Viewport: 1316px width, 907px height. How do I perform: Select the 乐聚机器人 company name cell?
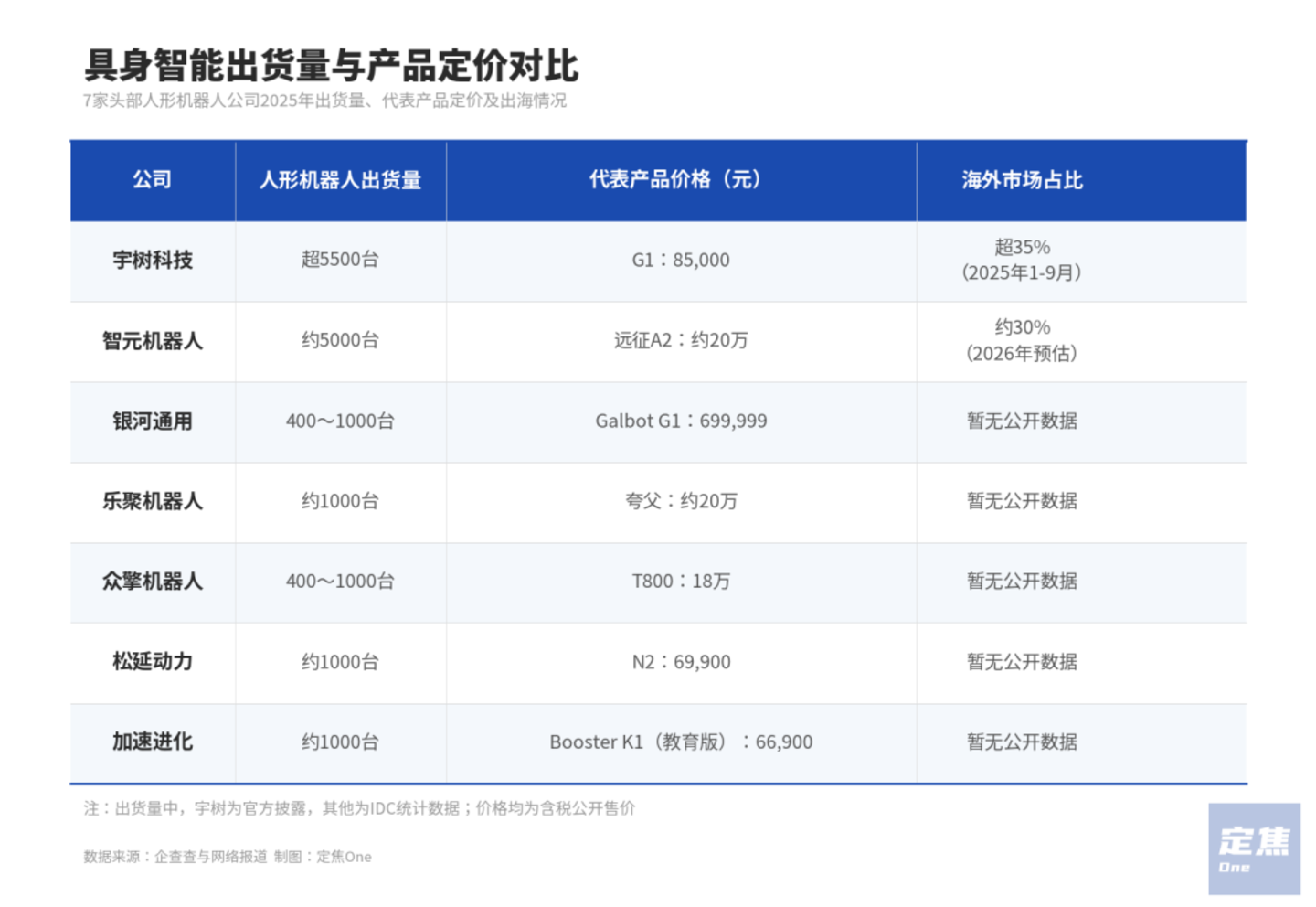[153, 501]
